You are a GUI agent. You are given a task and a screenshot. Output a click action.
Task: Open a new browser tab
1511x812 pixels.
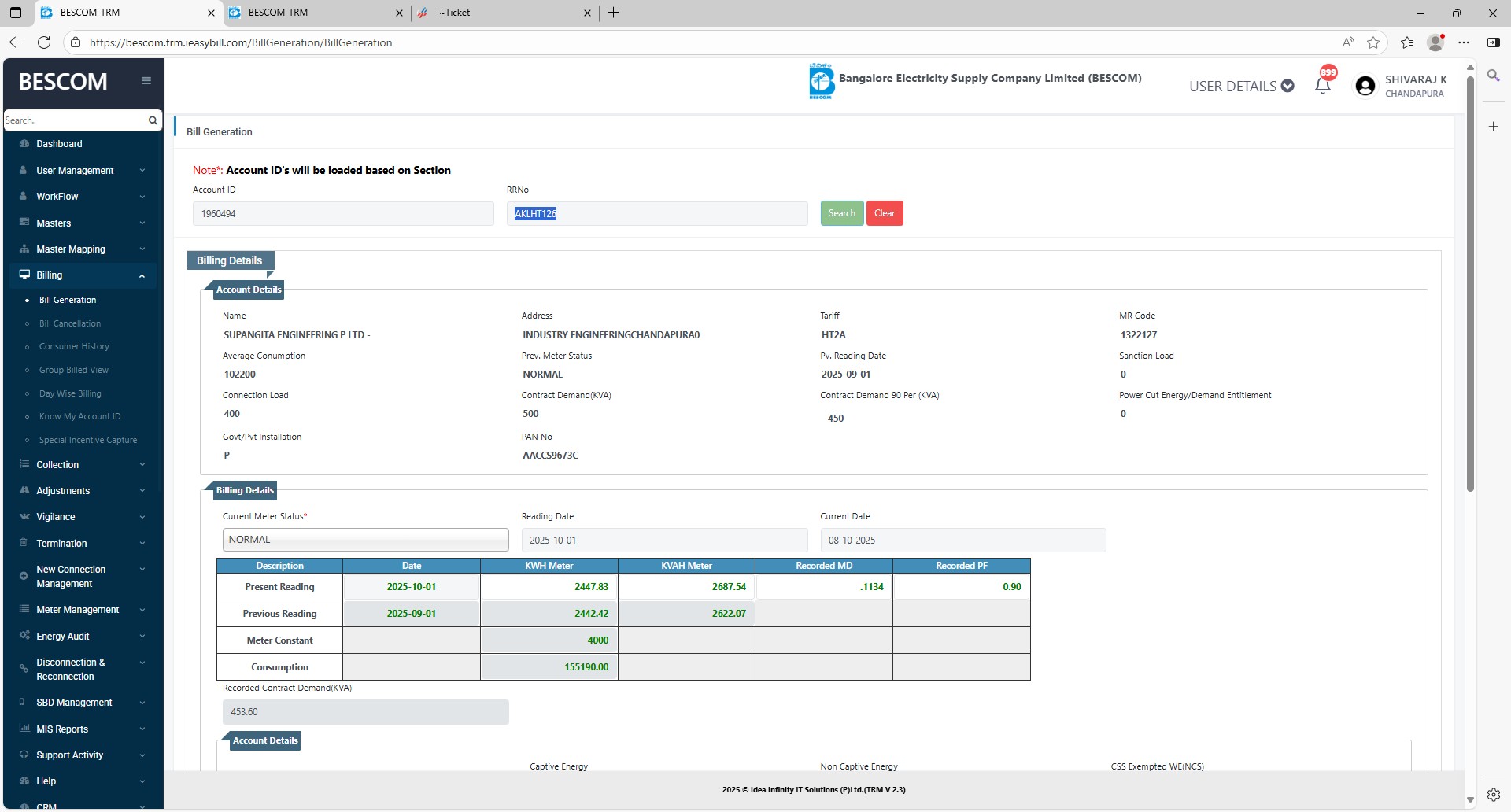[x=614, y=13]
